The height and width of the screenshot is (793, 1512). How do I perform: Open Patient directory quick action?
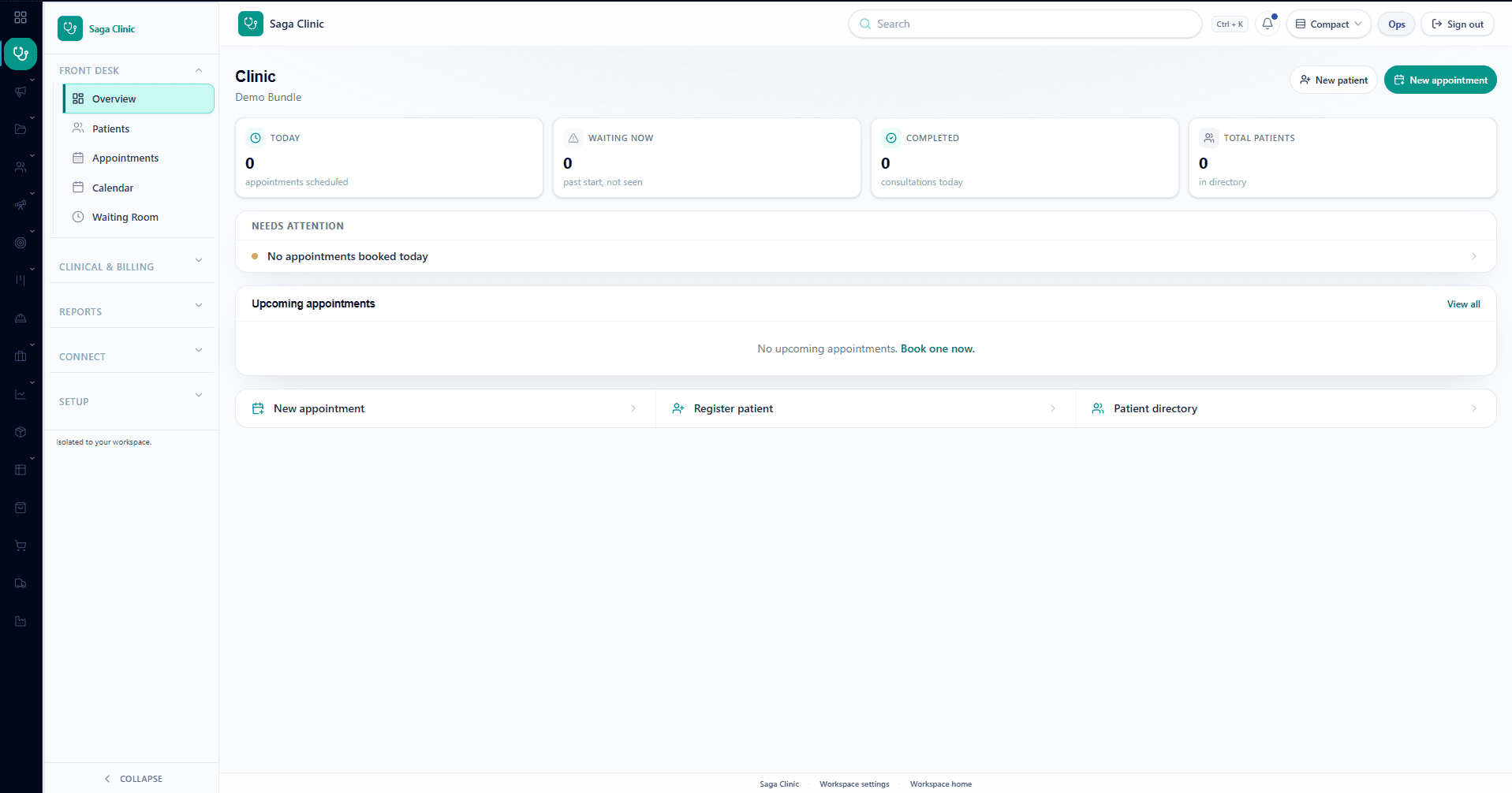[x=1286, y=408]
